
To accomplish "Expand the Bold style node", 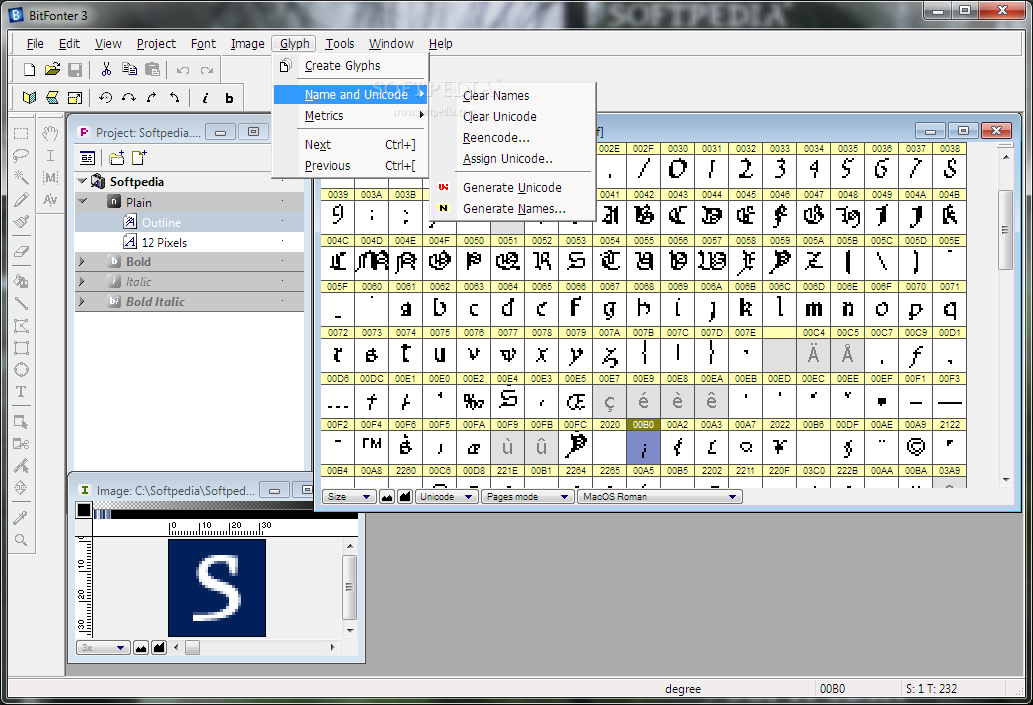I will click(x=82, y=262).
